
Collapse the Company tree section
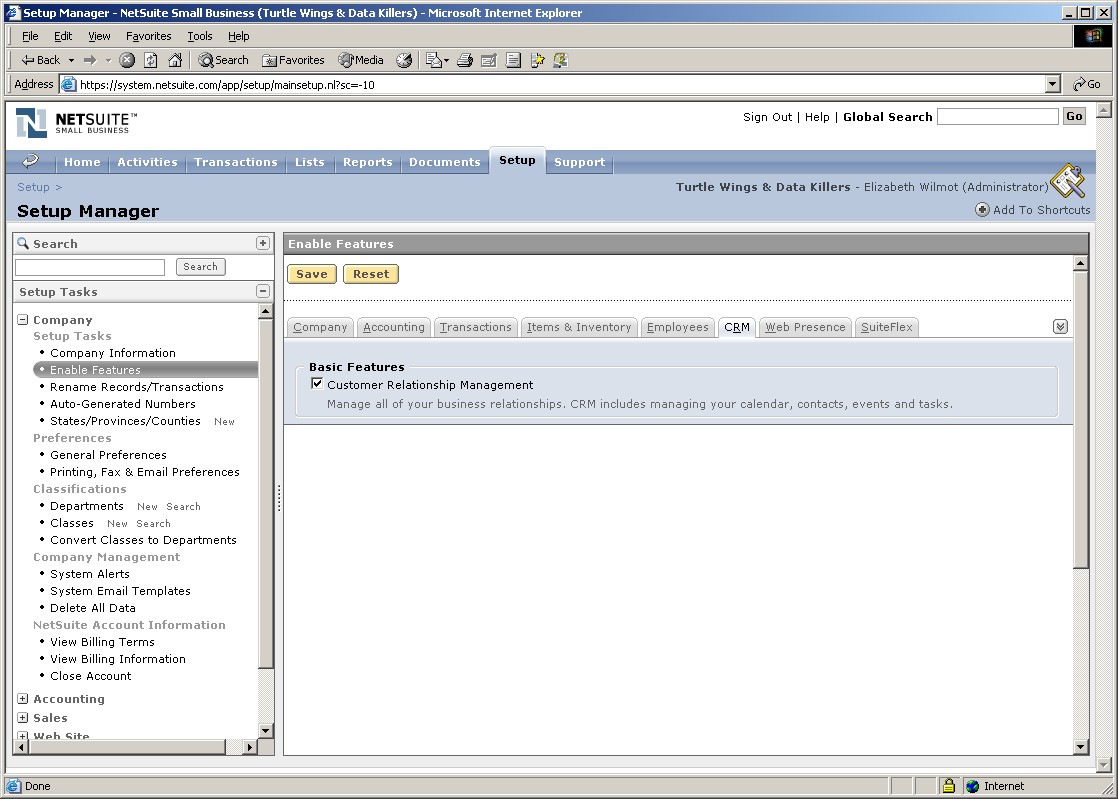(23, 320)
